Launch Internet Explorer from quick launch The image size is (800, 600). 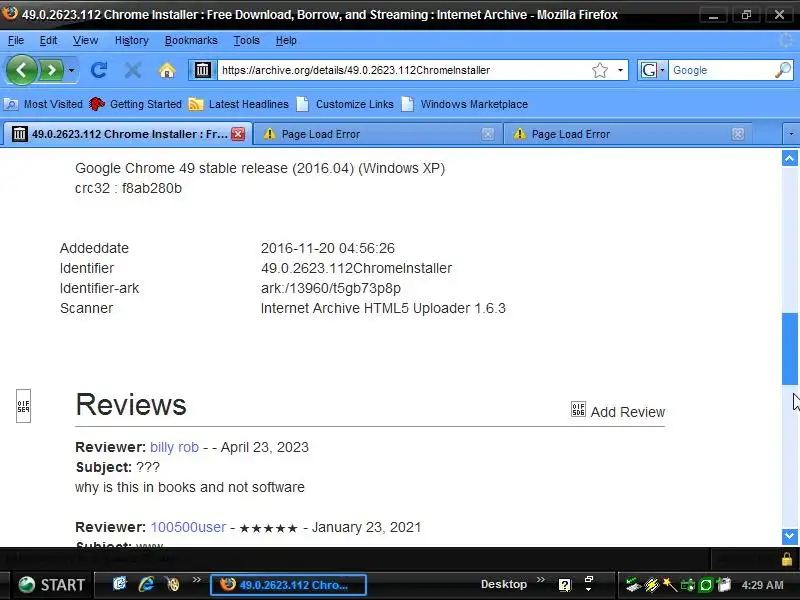[x=146, y=583]
